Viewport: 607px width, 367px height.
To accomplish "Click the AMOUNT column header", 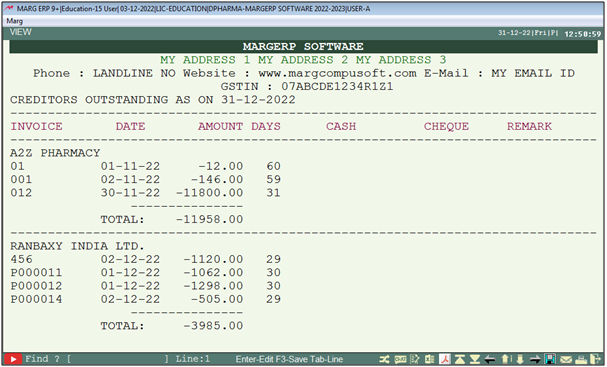I will 221,126.
